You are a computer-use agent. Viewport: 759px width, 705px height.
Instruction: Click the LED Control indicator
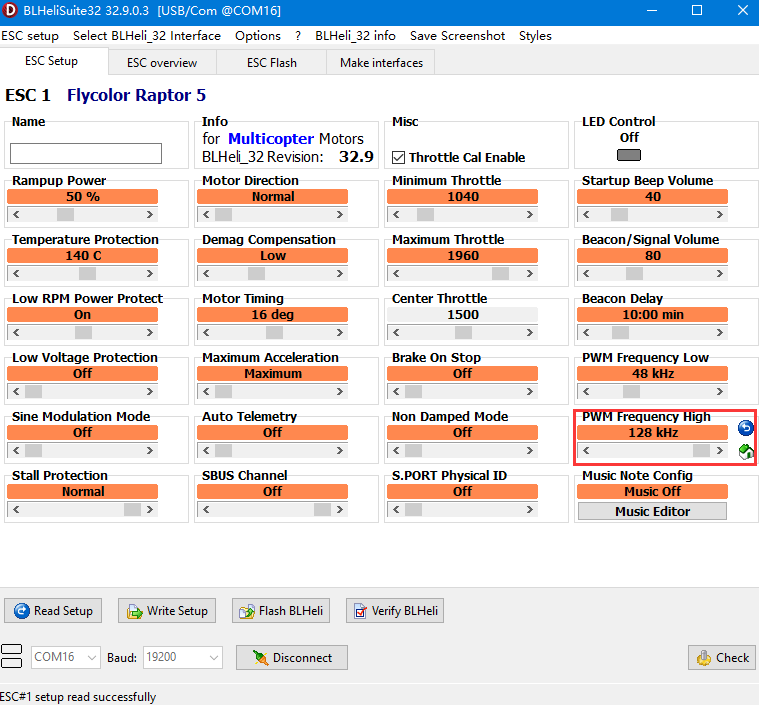629,155
